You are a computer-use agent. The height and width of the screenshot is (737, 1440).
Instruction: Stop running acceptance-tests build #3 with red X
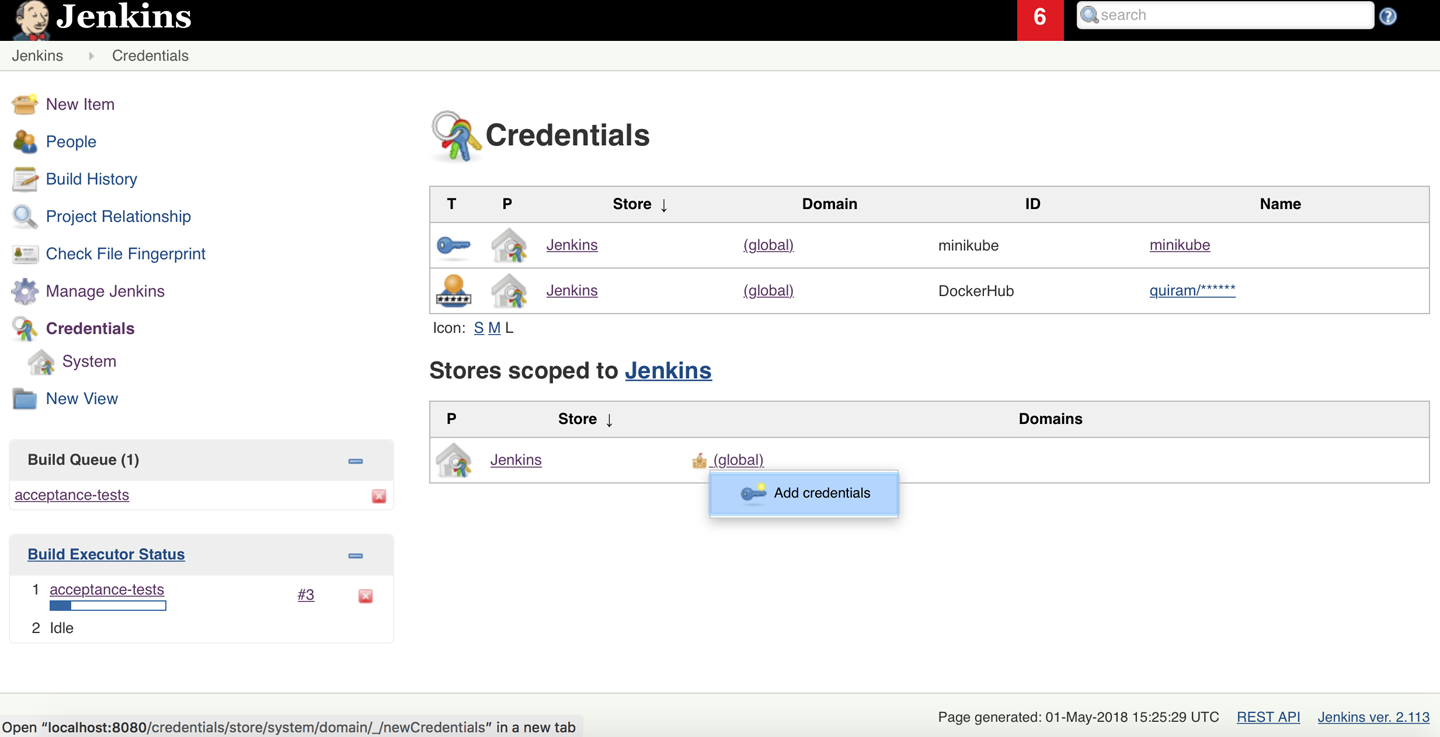[366, 596]
